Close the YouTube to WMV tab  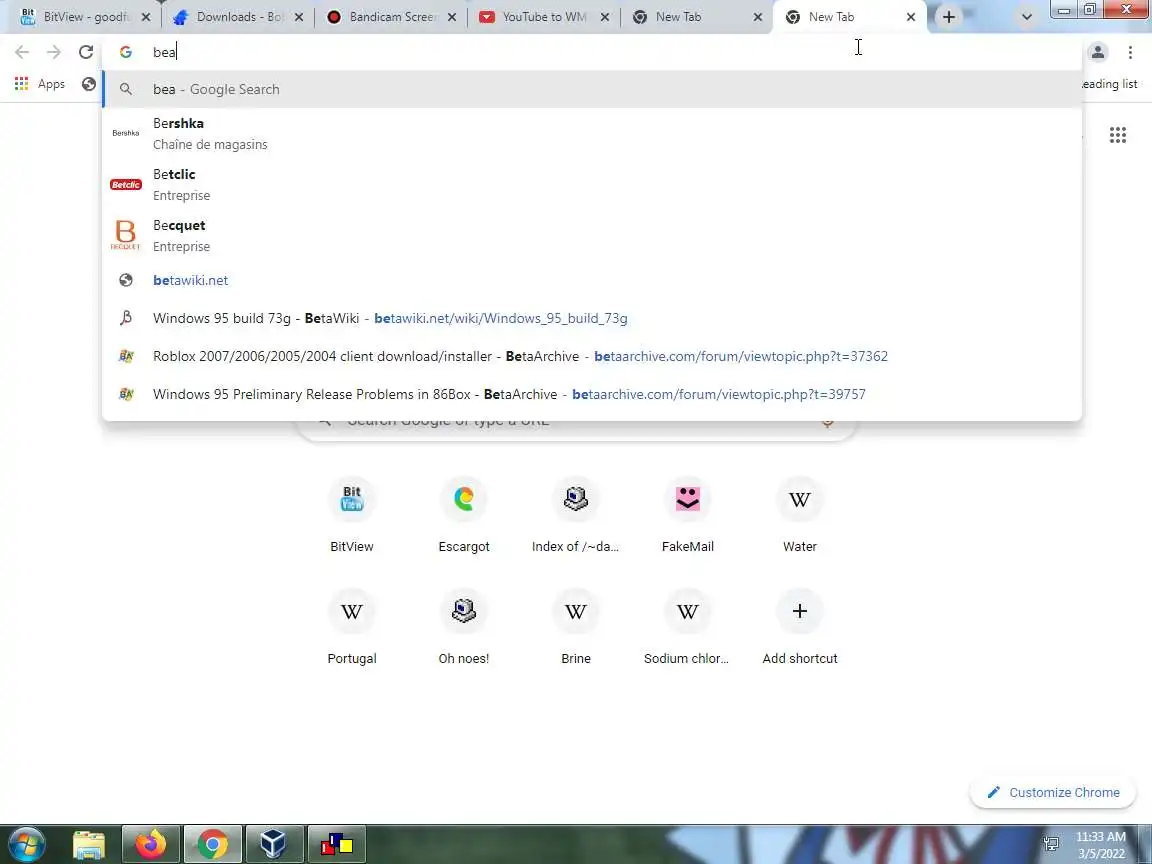click(x=605, y=17)
